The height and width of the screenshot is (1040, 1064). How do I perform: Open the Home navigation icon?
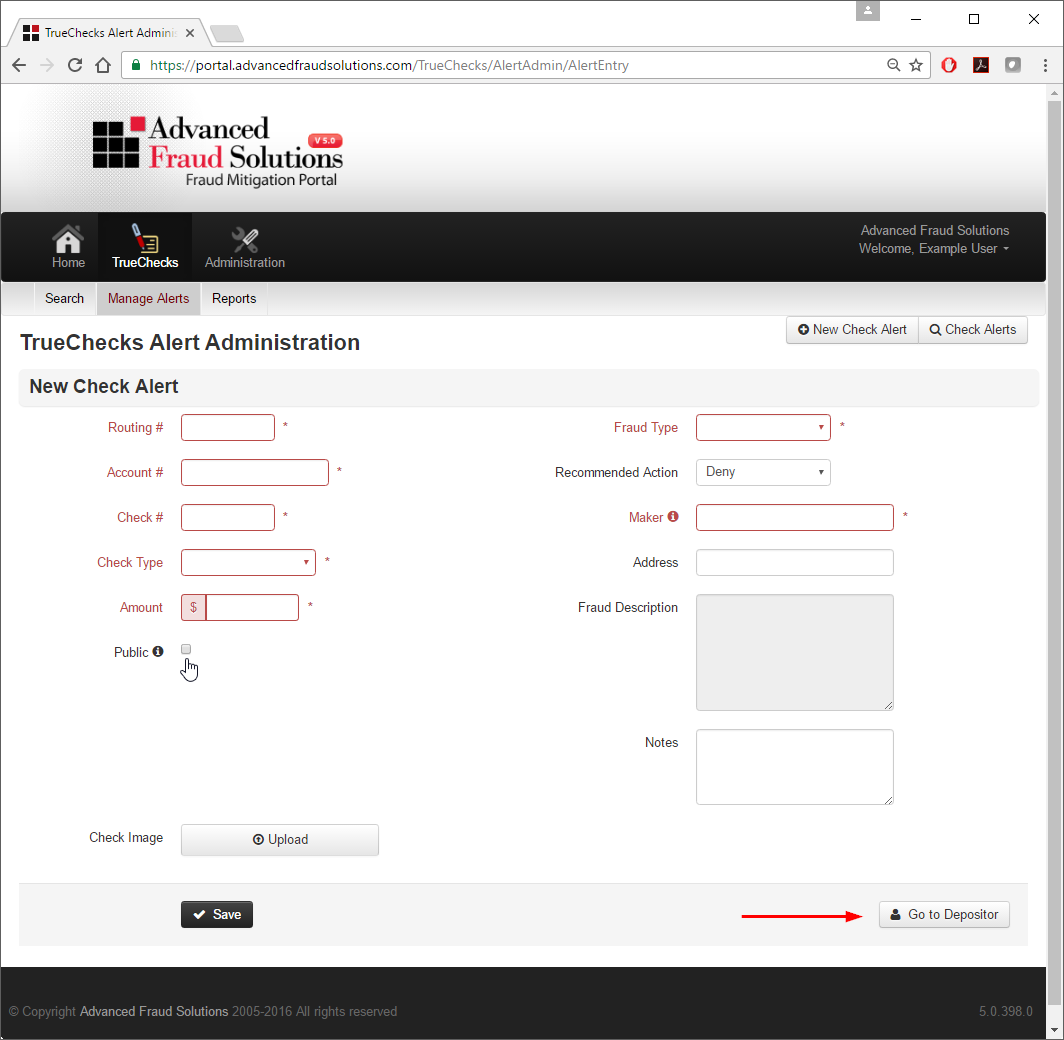[68, 239]
